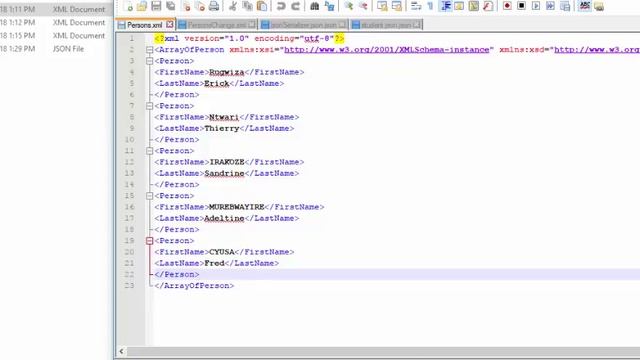Collapse the Person block at line 15
The width and height of the screenshot is (640, 360).
point(149,196)
